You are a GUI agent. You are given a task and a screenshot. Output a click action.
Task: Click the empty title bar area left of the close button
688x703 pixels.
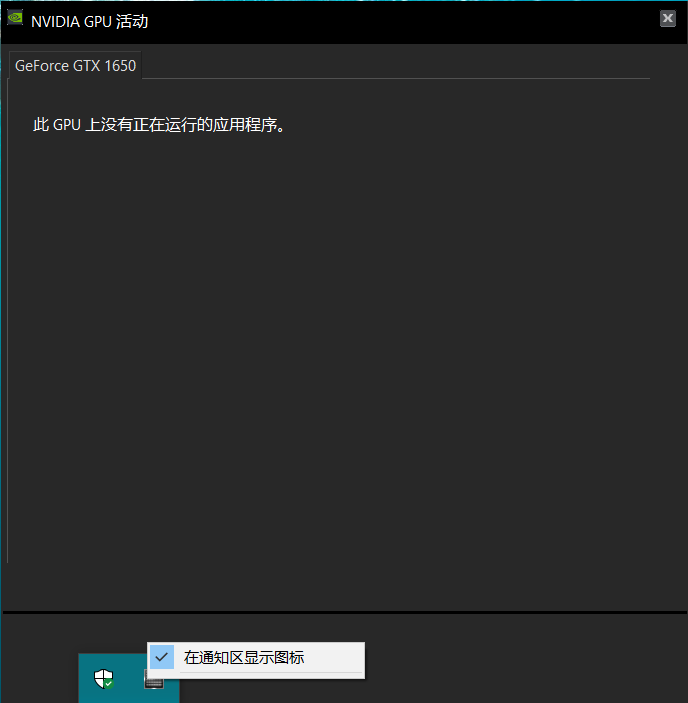[400, 21]
